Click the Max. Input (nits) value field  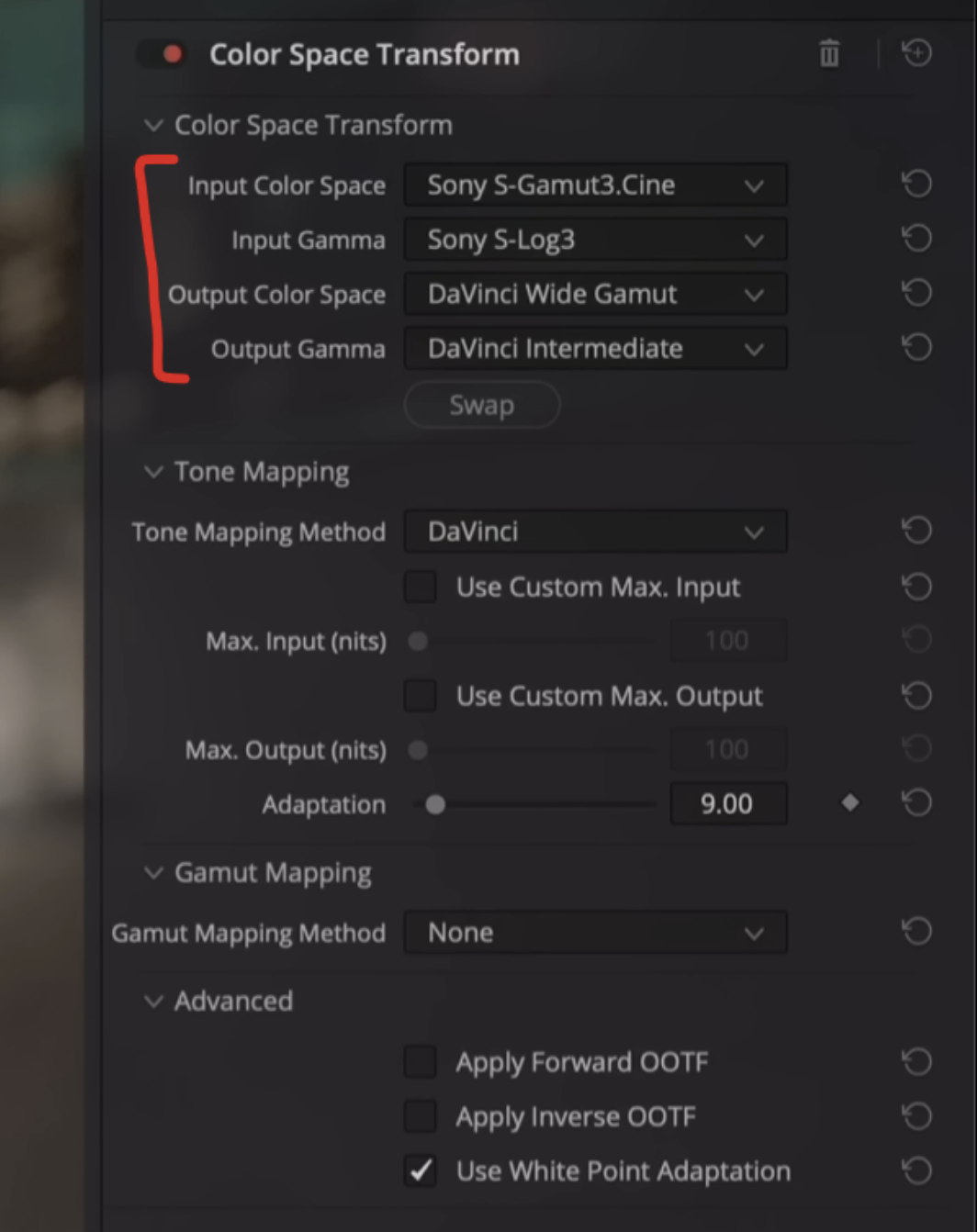point(728,640)
